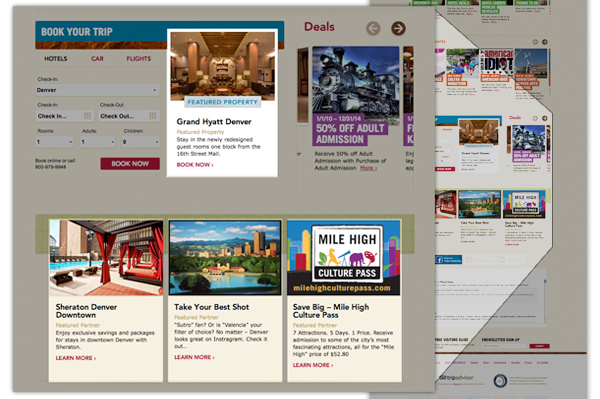Click the Free Visitors Guide heading, background page
600x399 pixels.
pos(452,340)
